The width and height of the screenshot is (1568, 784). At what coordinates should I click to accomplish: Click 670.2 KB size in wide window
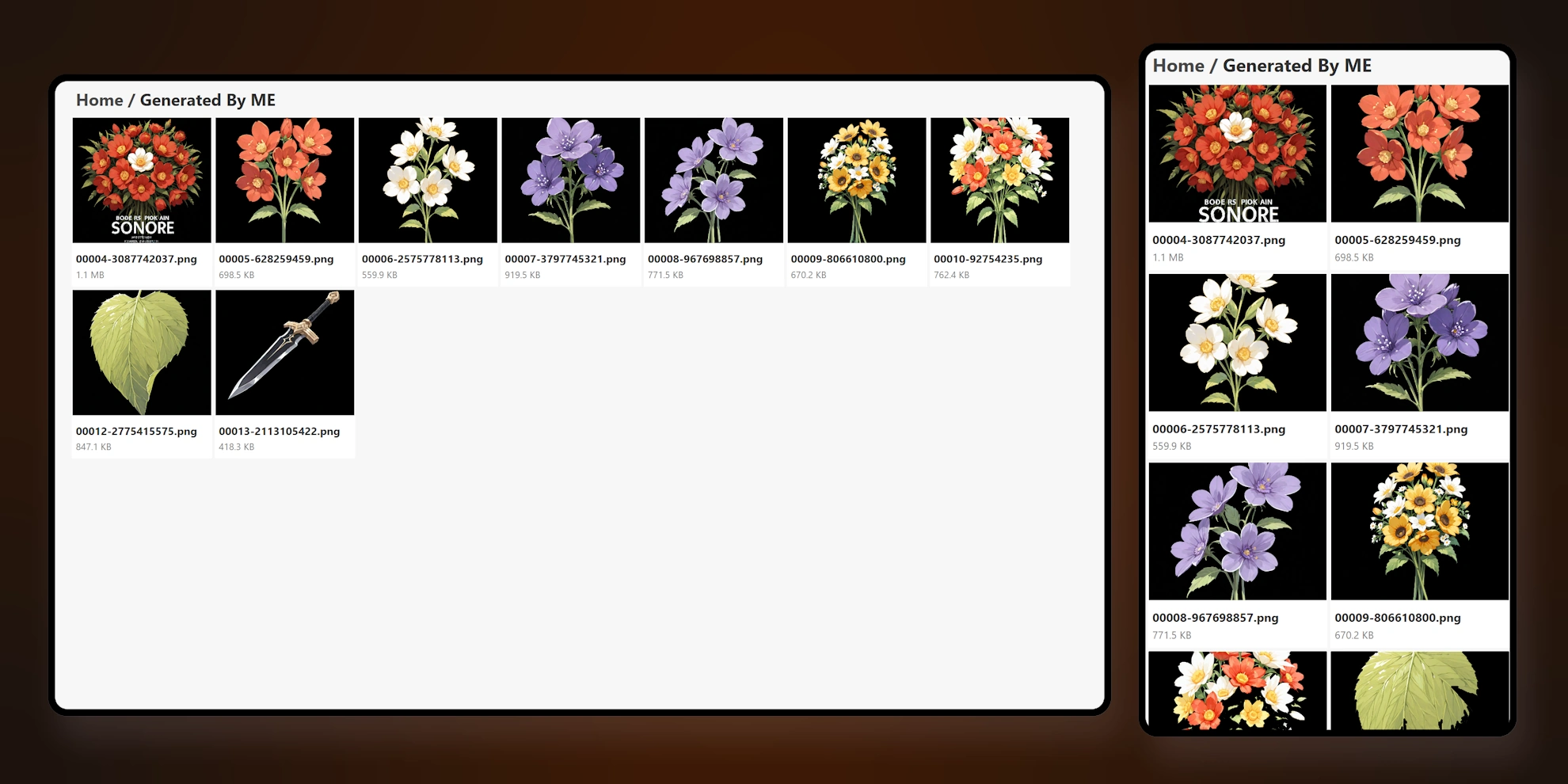809,275
